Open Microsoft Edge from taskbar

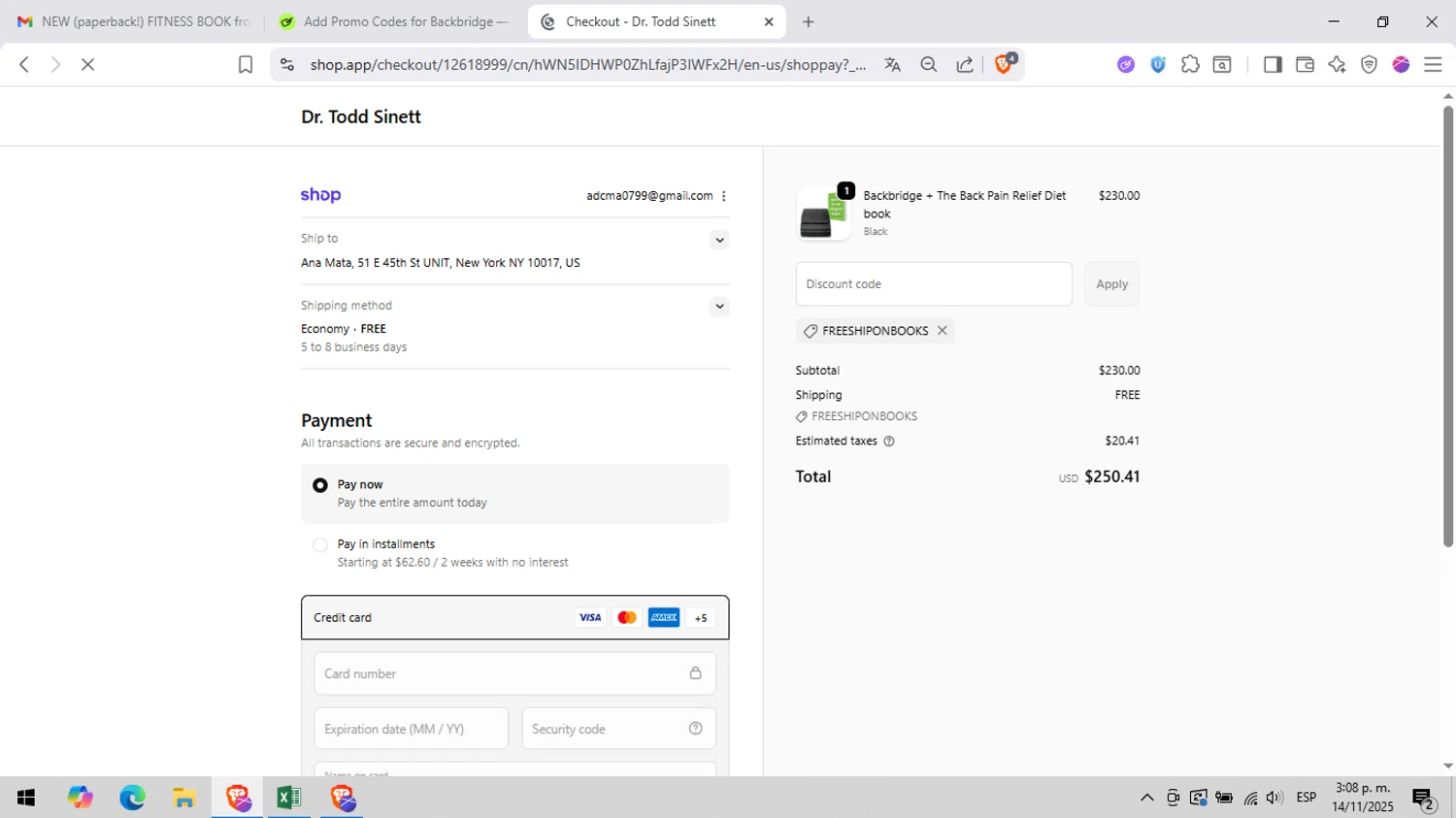(132, 798)
